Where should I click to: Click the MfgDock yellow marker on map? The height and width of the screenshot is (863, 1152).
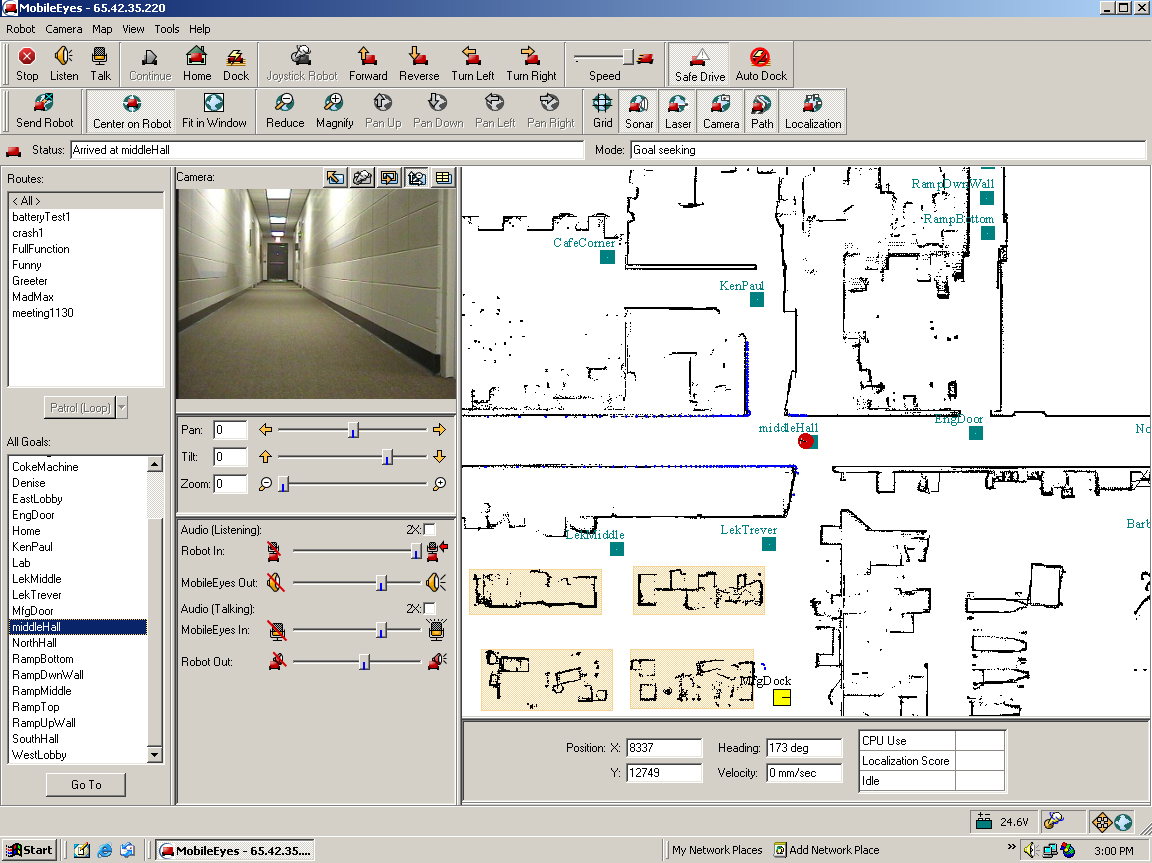[782, 697]
